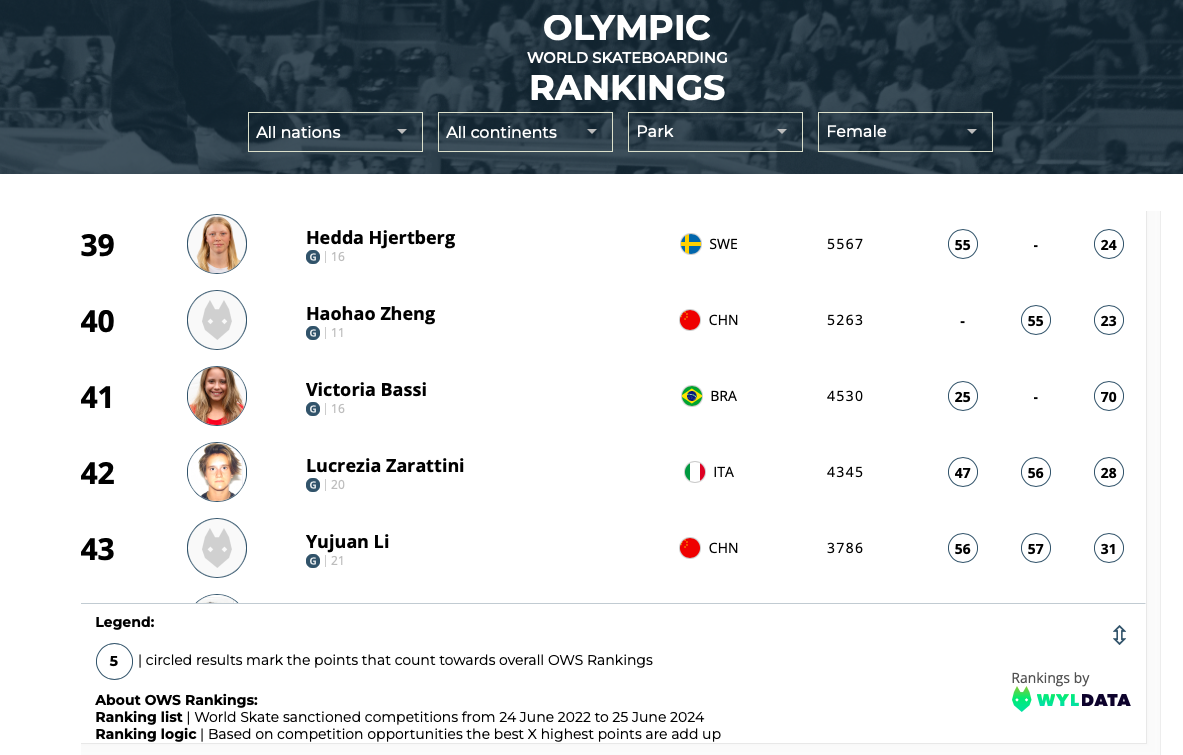Screen dimensions: 1183x755
Task: Open Lucrezia Zarattini's profile name link
Action: [x=385, y=466]
